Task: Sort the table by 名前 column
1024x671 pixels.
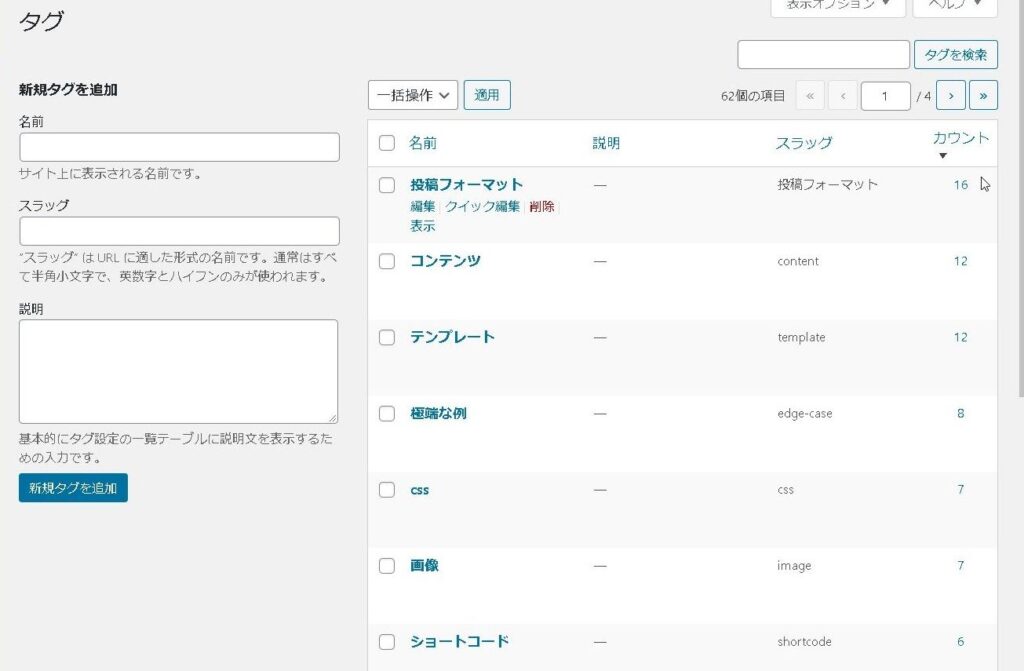Action: coord(423,143)
